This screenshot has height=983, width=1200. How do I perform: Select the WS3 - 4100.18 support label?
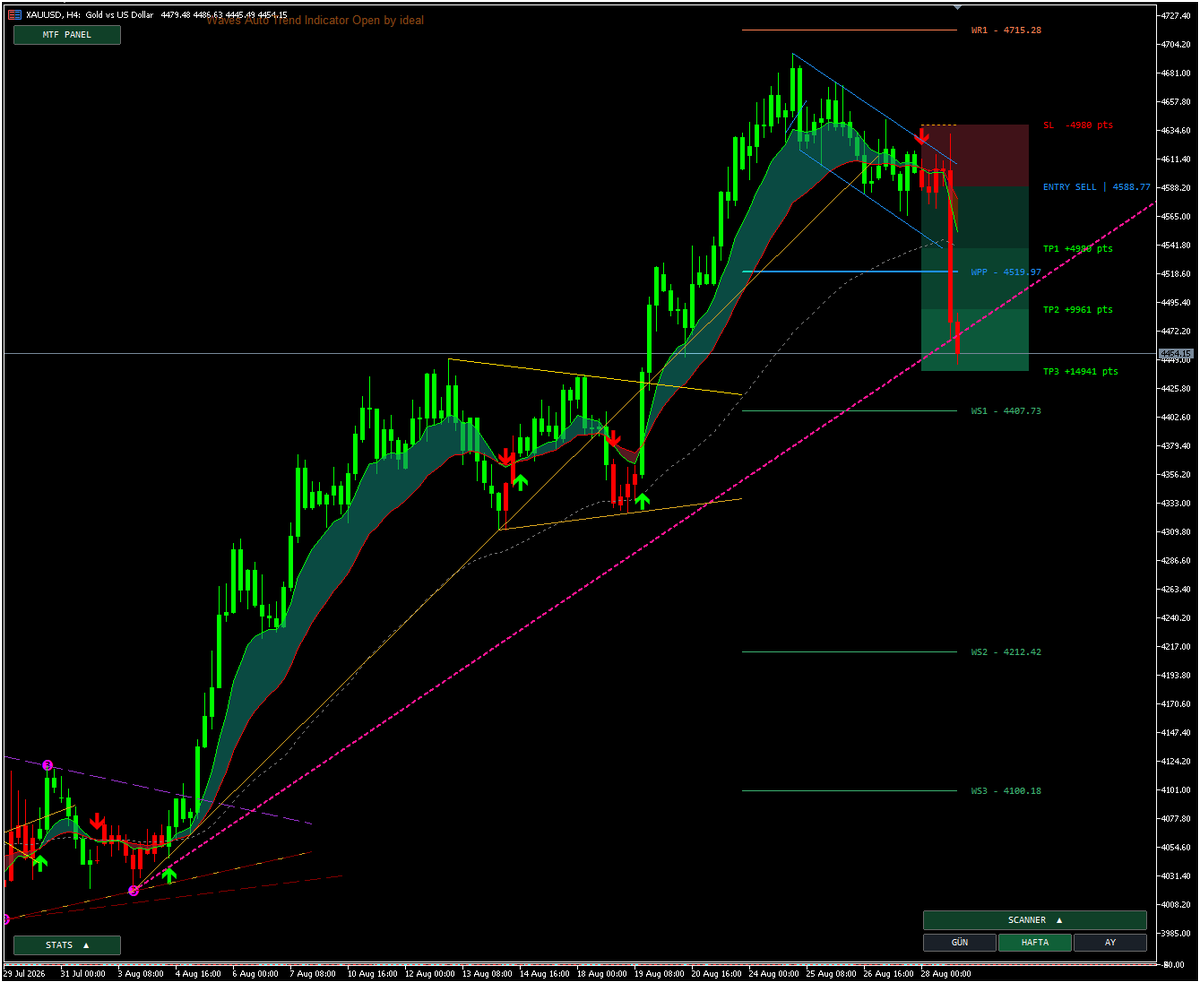click(x=1006, y=791)
